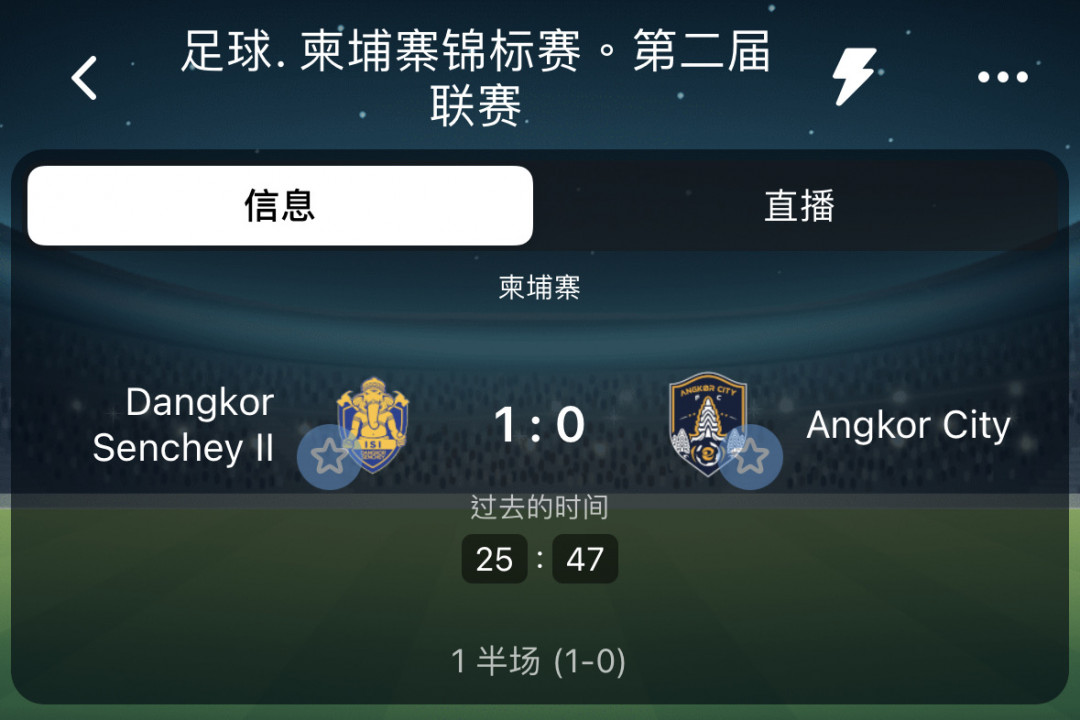This screenshot has width=1080, height=720.
Task: Switch to the 直播 tab
Action: [799, 205]
